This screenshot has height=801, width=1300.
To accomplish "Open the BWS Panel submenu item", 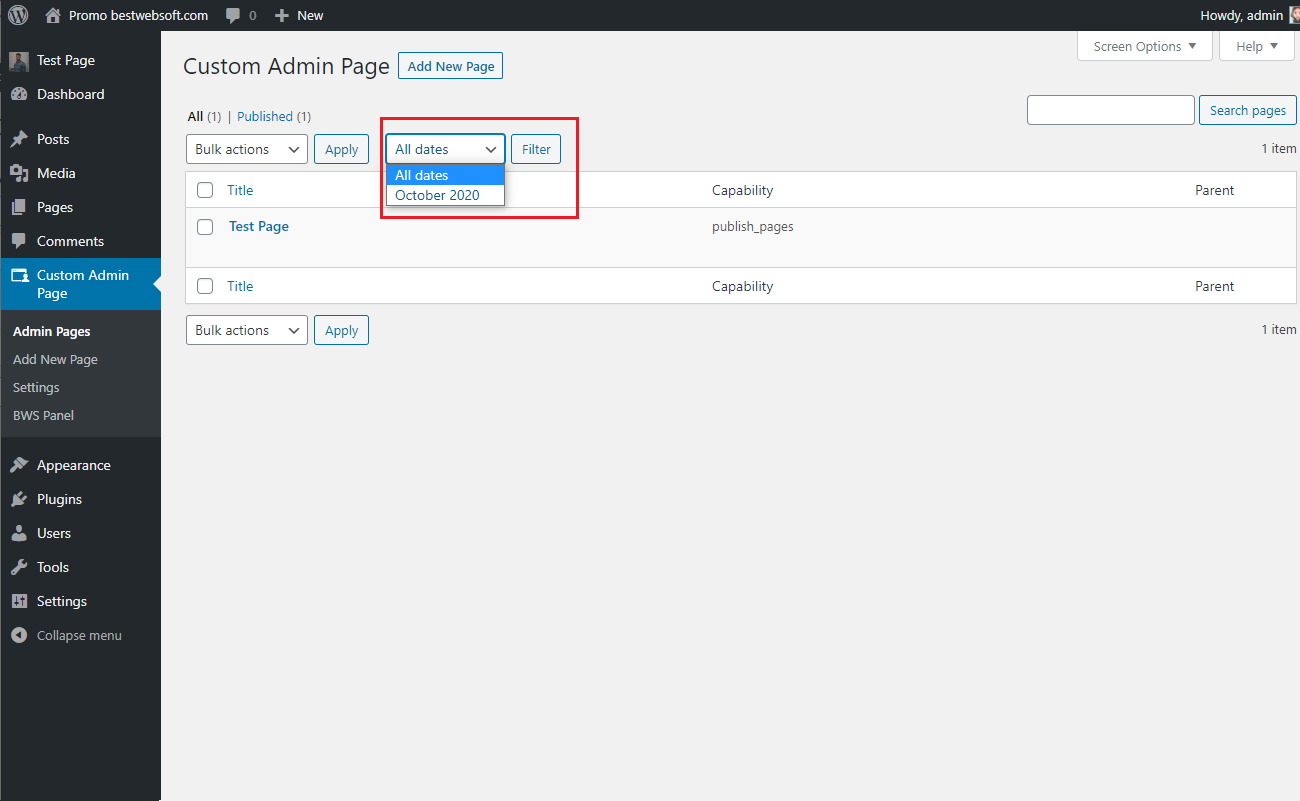I will click(43, 415).
